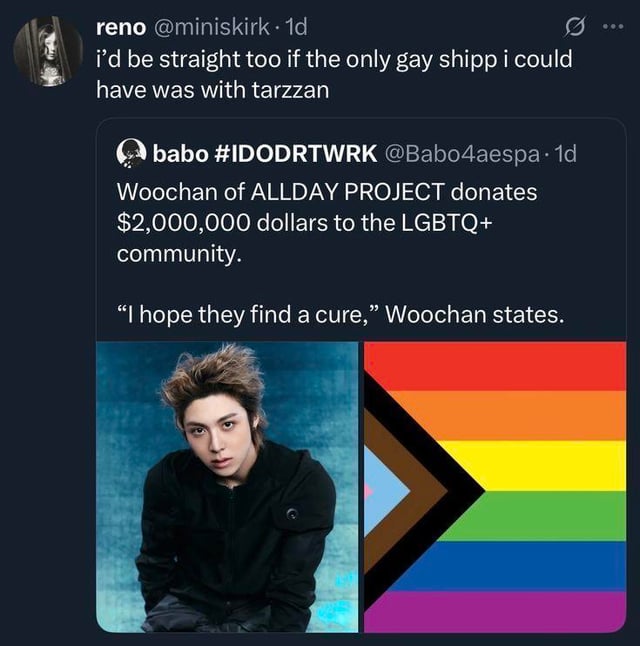Click the 1d timestamp on reno's tweet
Viewport: 640px width, 646px height.
(x=296, y=27)
